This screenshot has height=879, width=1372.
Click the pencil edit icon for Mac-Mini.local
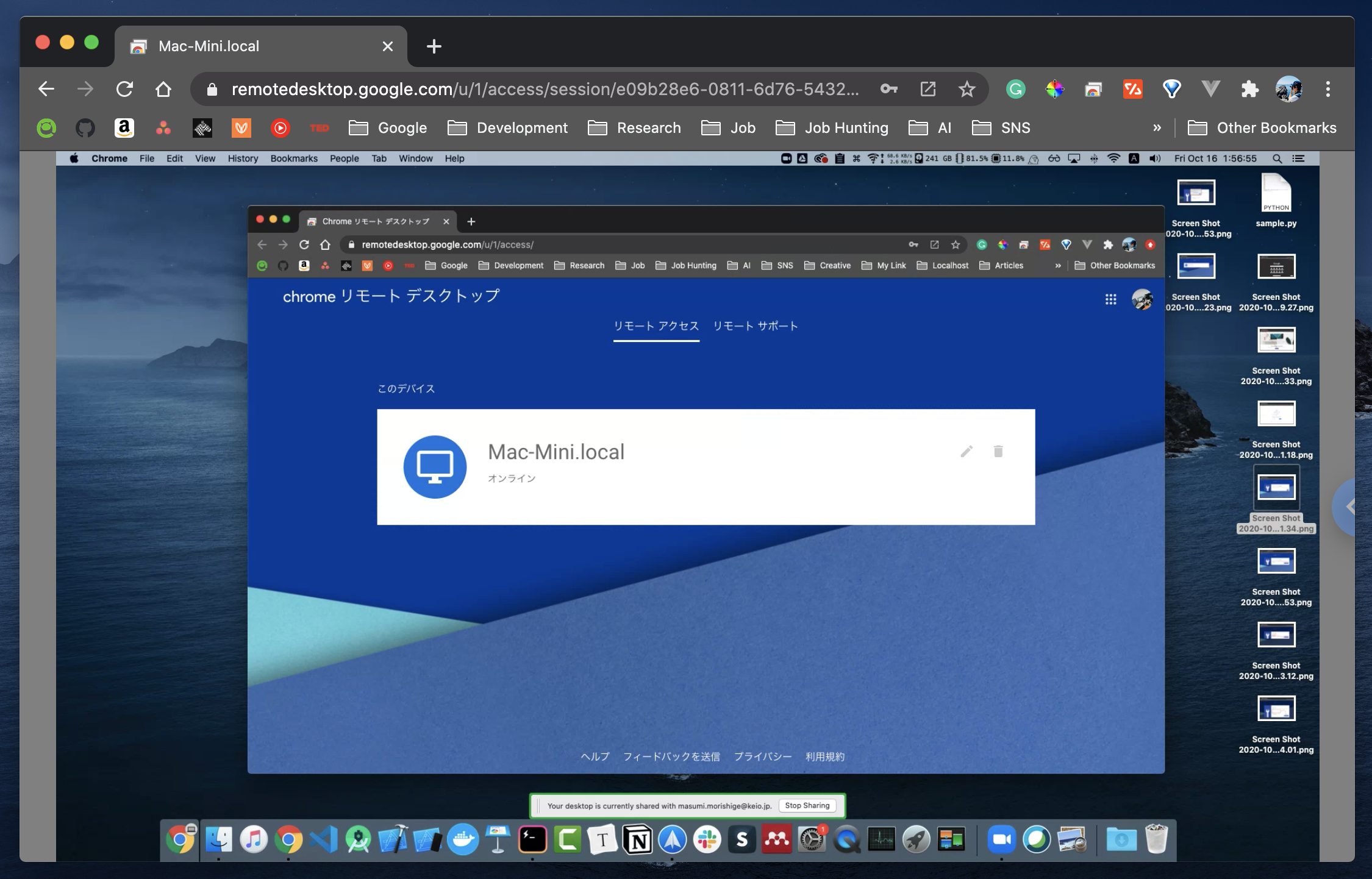click(x=966, y=451)
